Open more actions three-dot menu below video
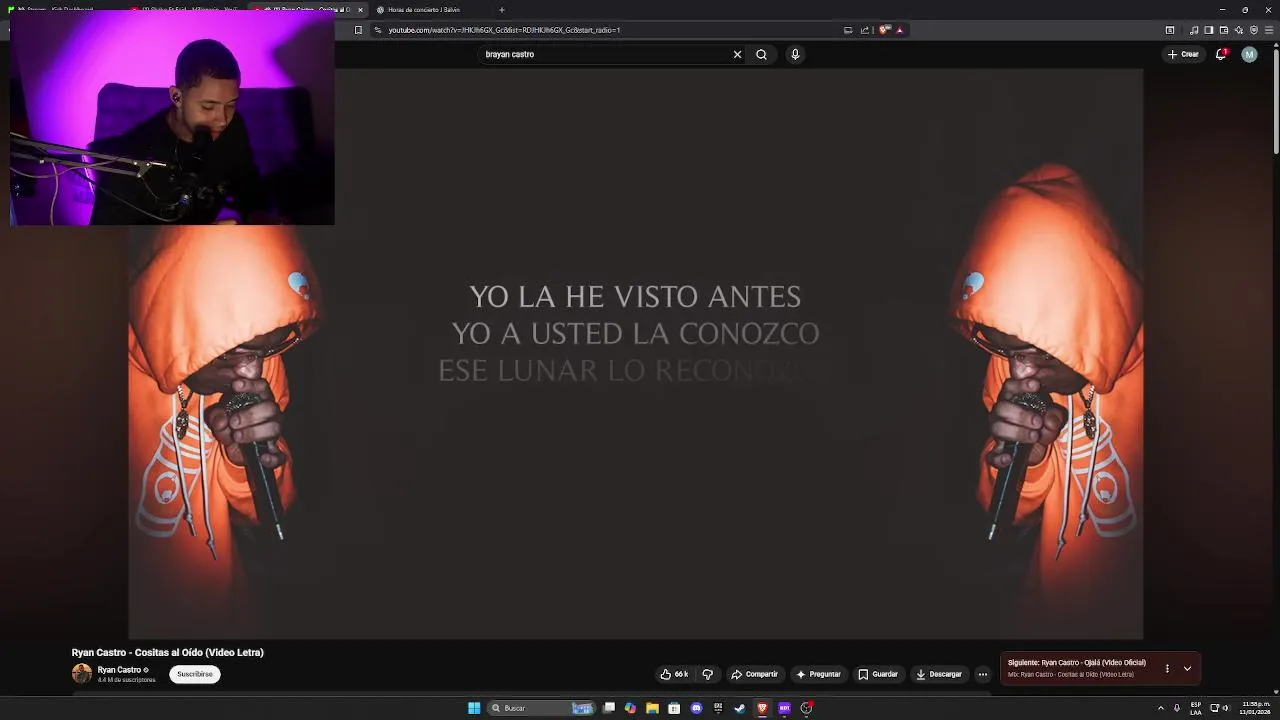This screenshot has height=720, width=1280. [x=982, y=674]
